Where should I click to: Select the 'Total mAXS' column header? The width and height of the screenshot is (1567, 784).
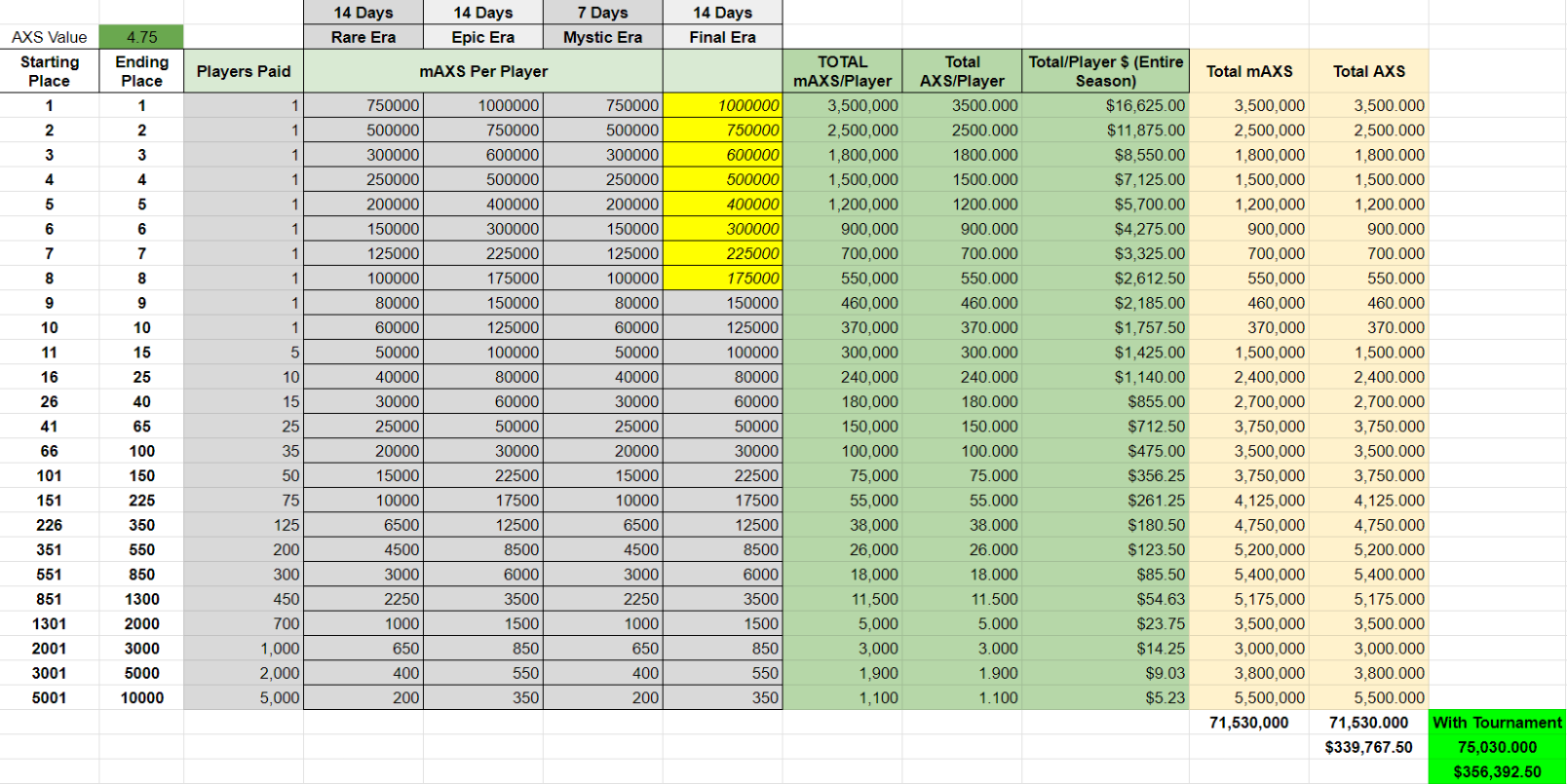pos(1249,71)
